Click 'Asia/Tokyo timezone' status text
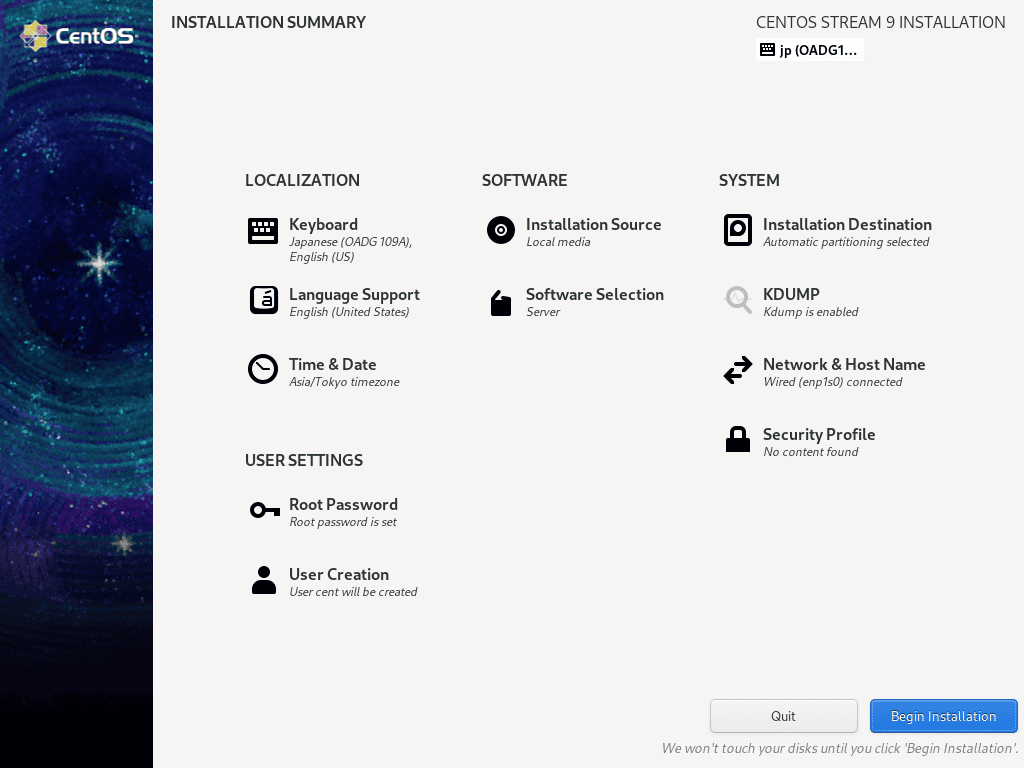Screen dimensions: 1024x768 coord(344,381)
